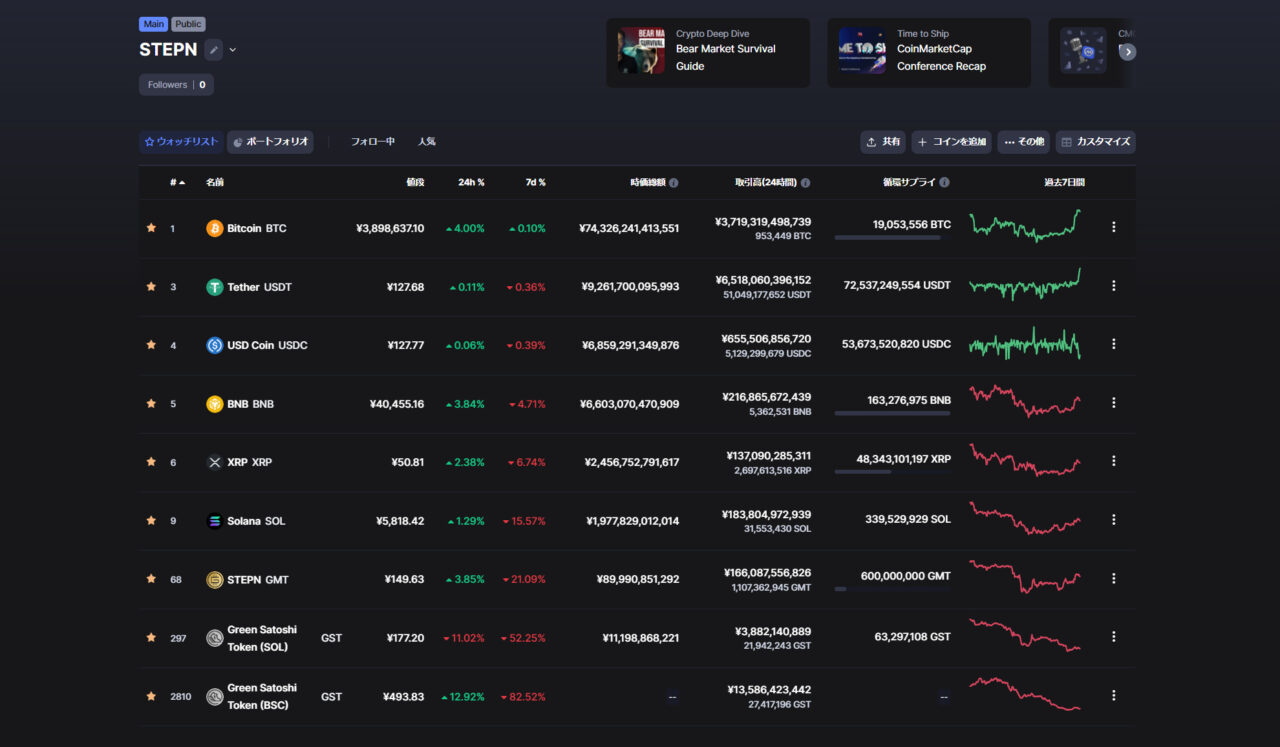Click the Green Satoshi Token (BSC) logo

pyautogui.click(x=214, y=696)
